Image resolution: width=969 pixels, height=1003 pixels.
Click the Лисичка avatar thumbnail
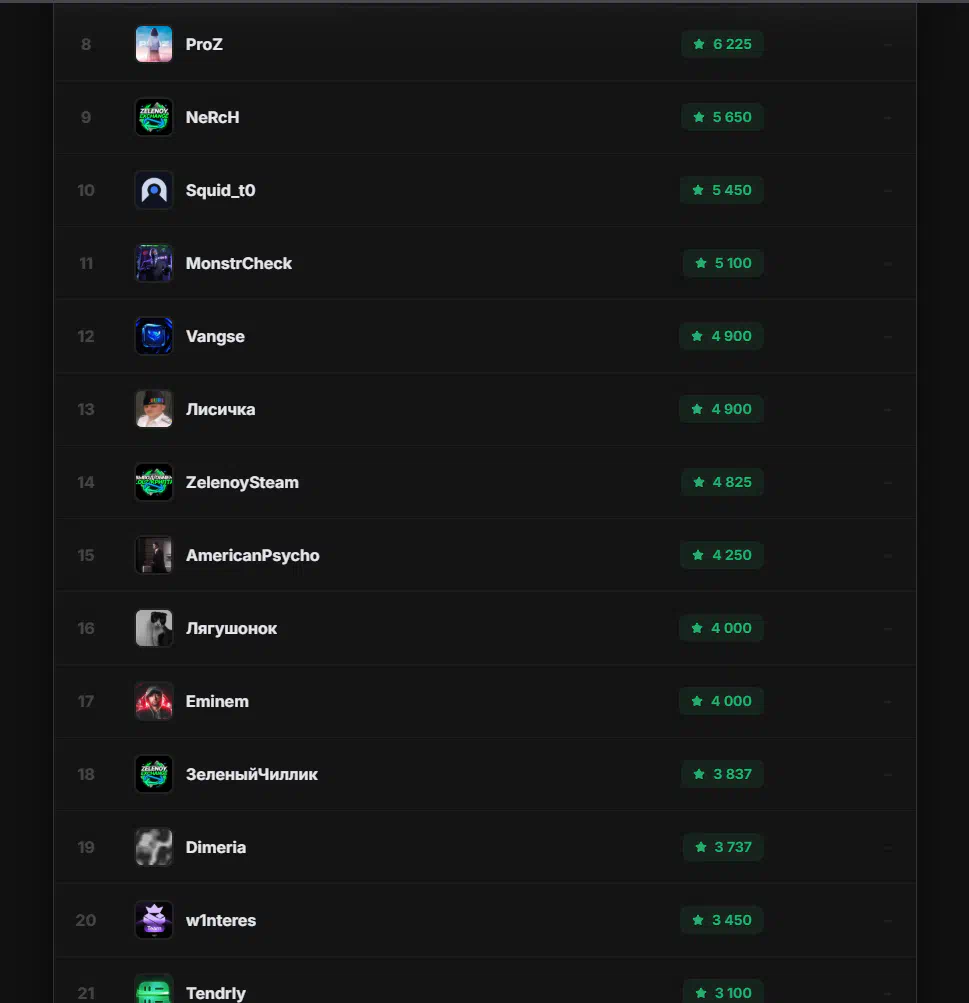pyautogui.click(x=154, y=409)
